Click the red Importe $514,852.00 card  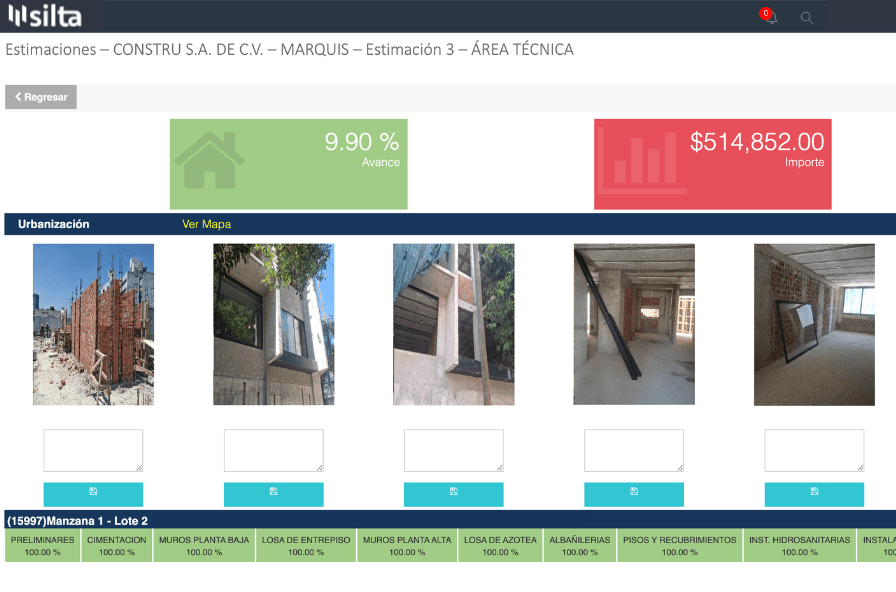tap(713, 164)
